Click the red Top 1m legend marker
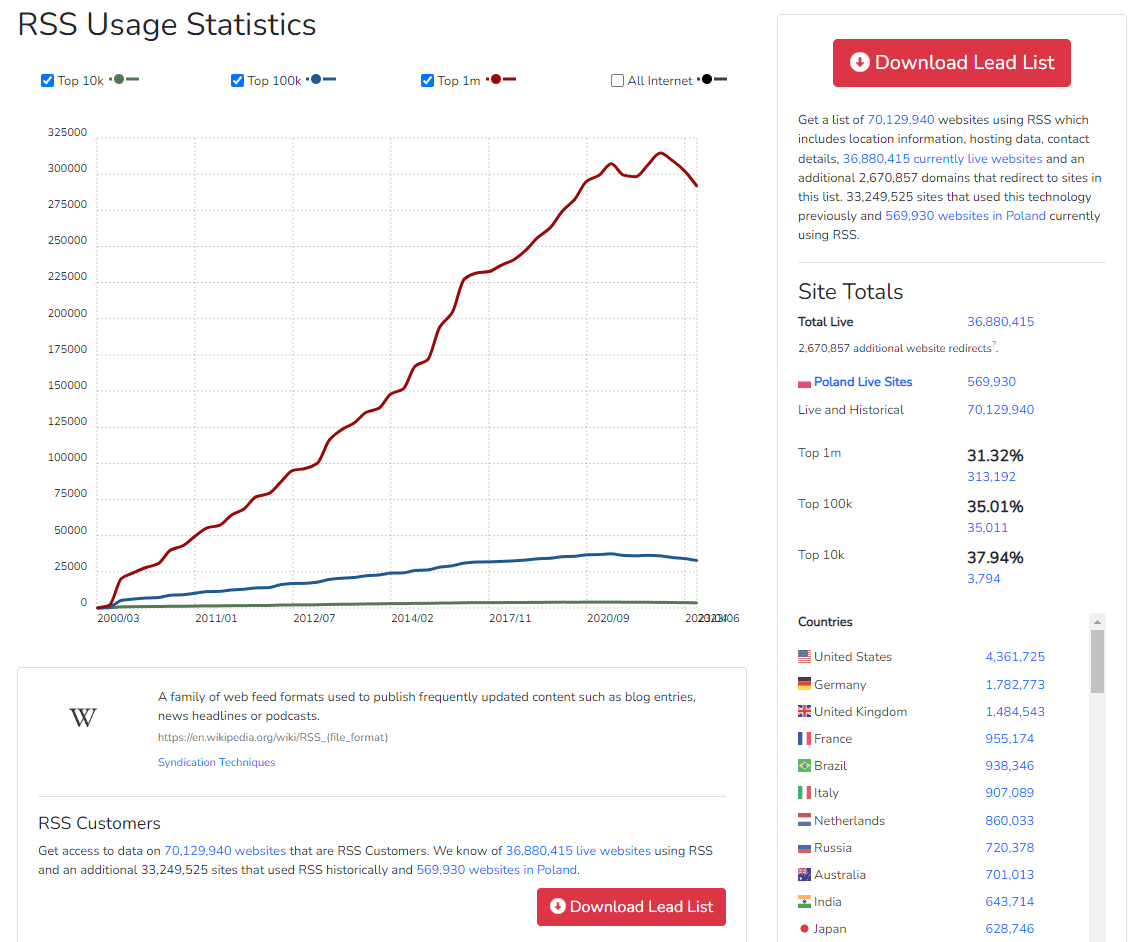 (x=501, y=80)
